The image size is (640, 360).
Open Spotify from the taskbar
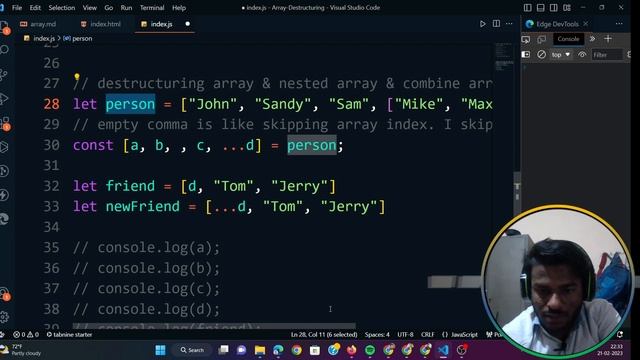(x=370, y=350)
